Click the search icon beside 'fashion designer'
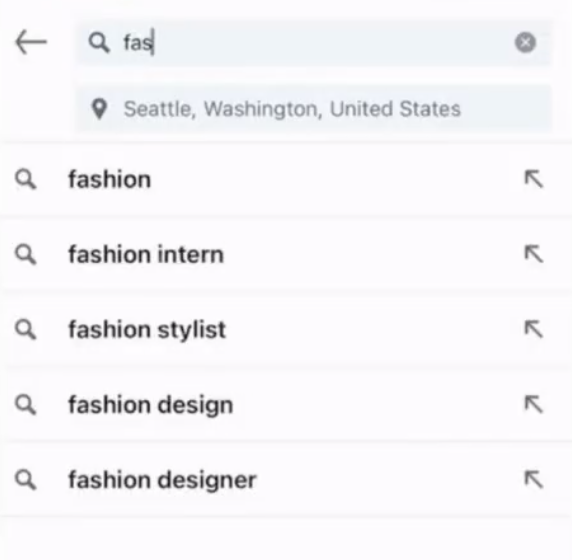Image resolution: width=572 pixels, height=560 pixels. point(26,479)
